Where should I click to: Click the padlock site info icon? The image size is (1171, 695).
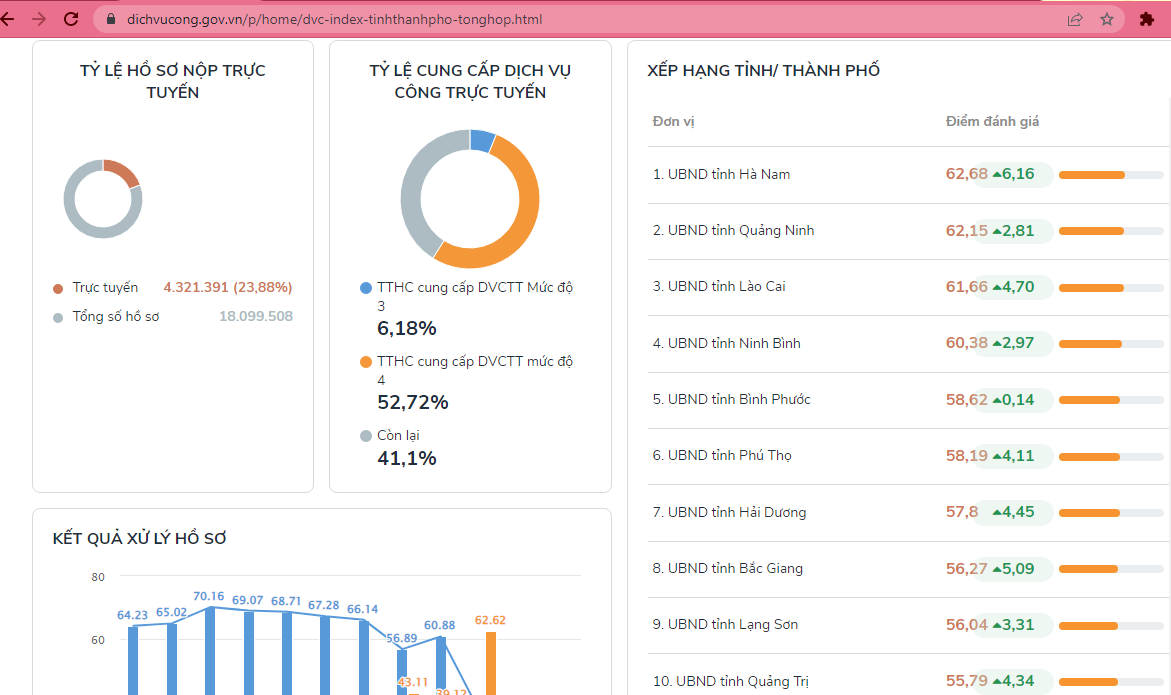click(x=111, y=19)
